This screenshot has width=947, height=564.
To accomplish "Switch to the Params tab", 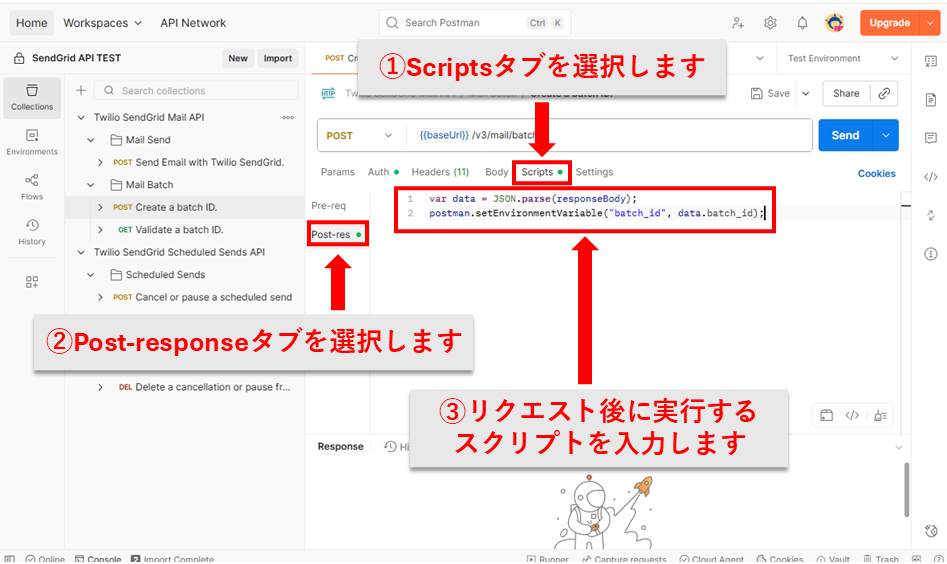I will (x=338, y=172).
